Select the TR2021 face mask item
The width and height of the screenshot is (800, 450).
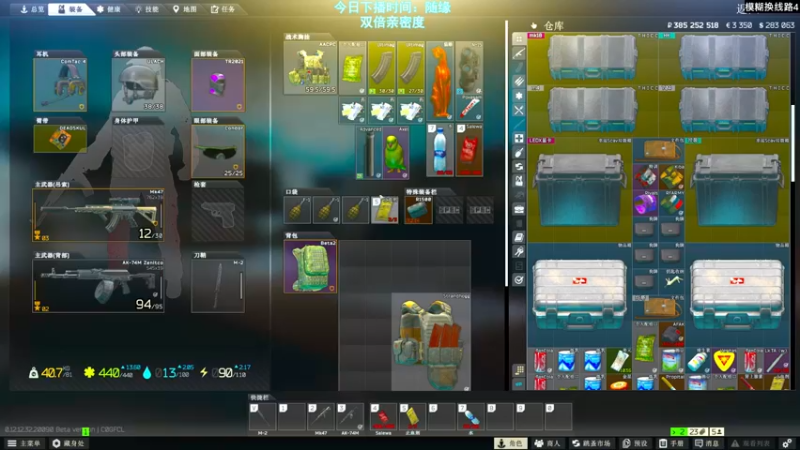(218, 84)
